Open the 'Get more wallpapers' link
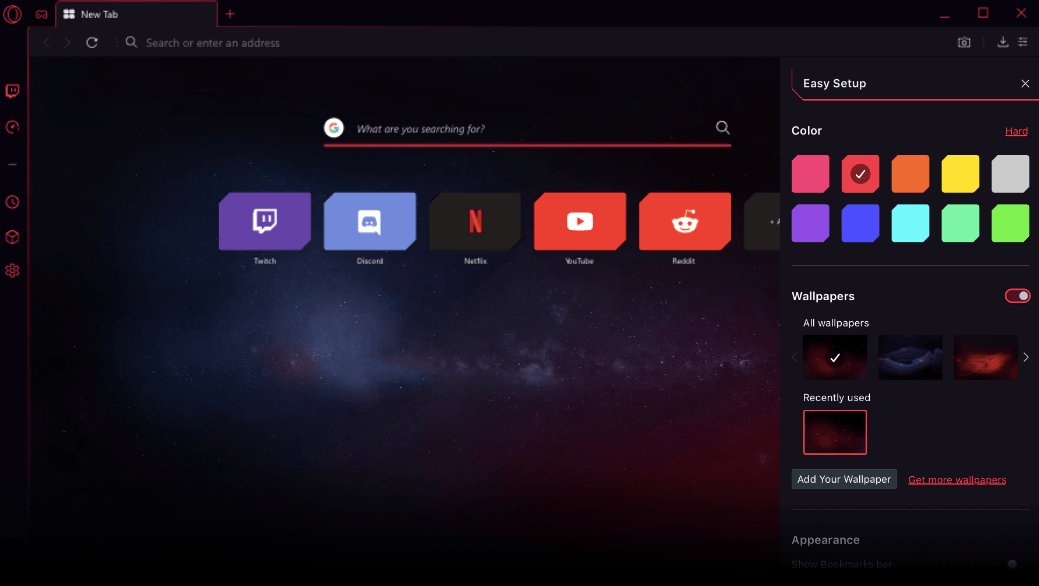 pos(957,480)
